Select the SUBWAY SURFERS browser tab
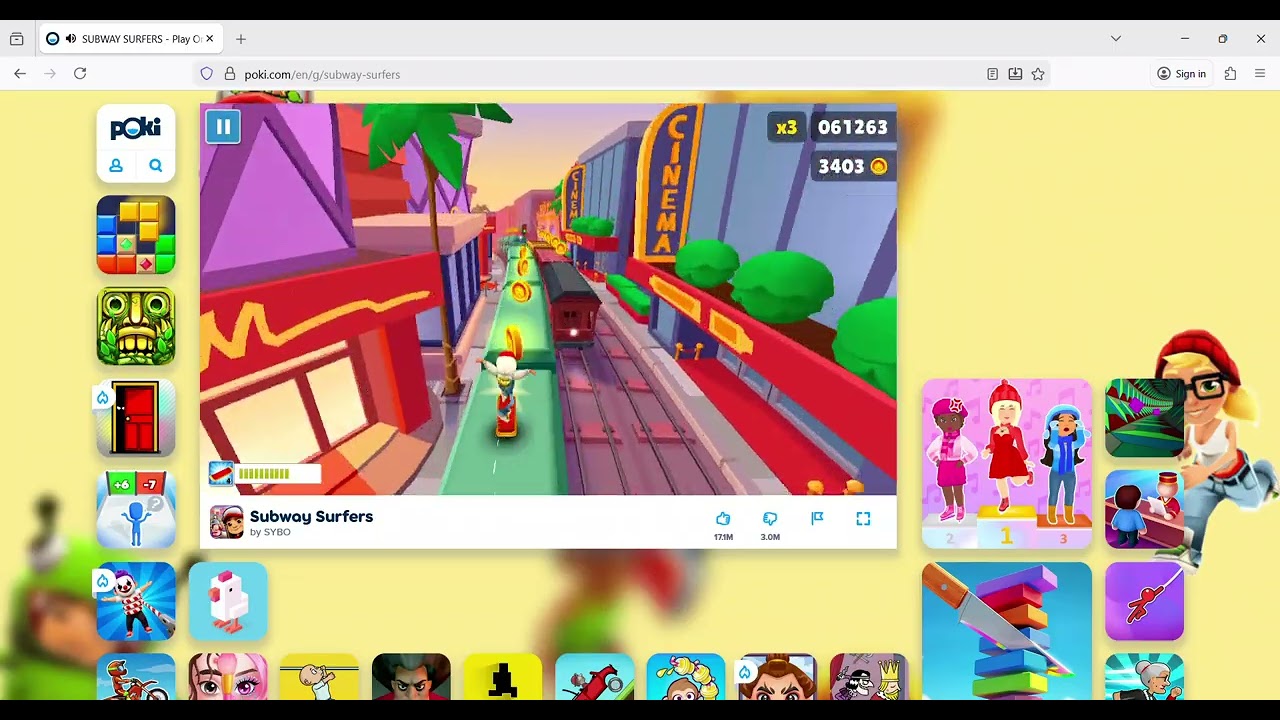This screenshot has height=720, width=1280. (x=130, y=39)
